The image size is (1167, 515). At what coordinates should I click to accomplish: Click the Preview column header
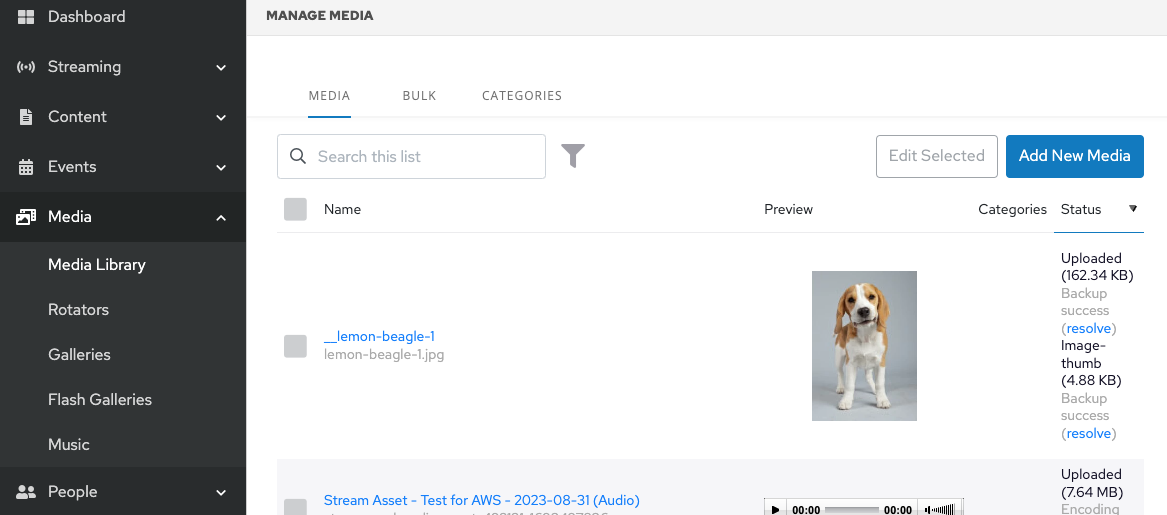point(788,209)
